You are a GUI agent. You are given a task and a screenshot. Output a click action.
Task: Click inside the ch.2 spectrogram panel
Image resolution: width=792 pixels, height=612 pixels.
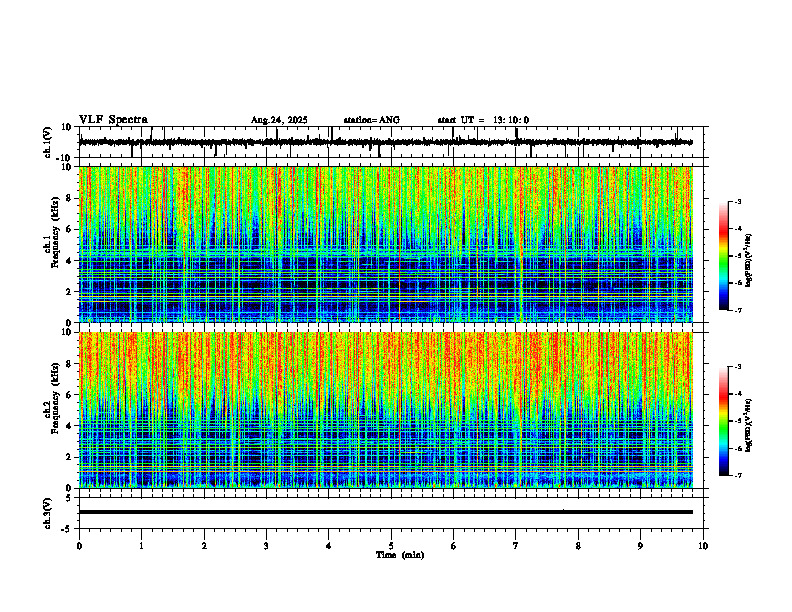tap(386, 410)
